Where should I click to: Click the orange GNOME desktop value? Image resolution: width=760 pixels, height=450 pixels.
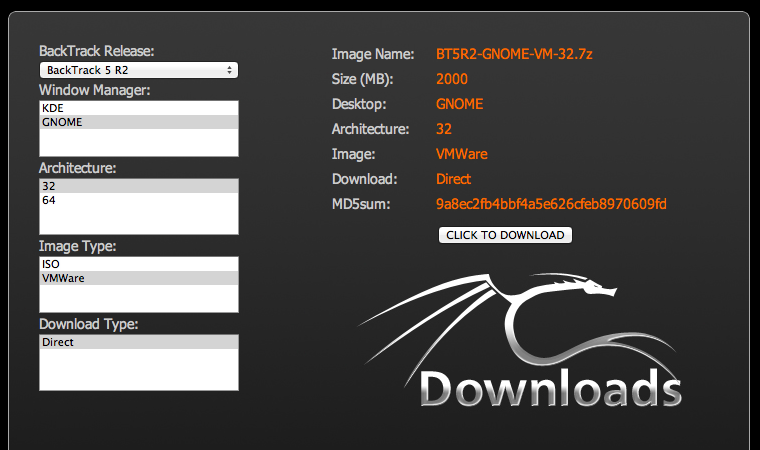click(x=459, y=104)
